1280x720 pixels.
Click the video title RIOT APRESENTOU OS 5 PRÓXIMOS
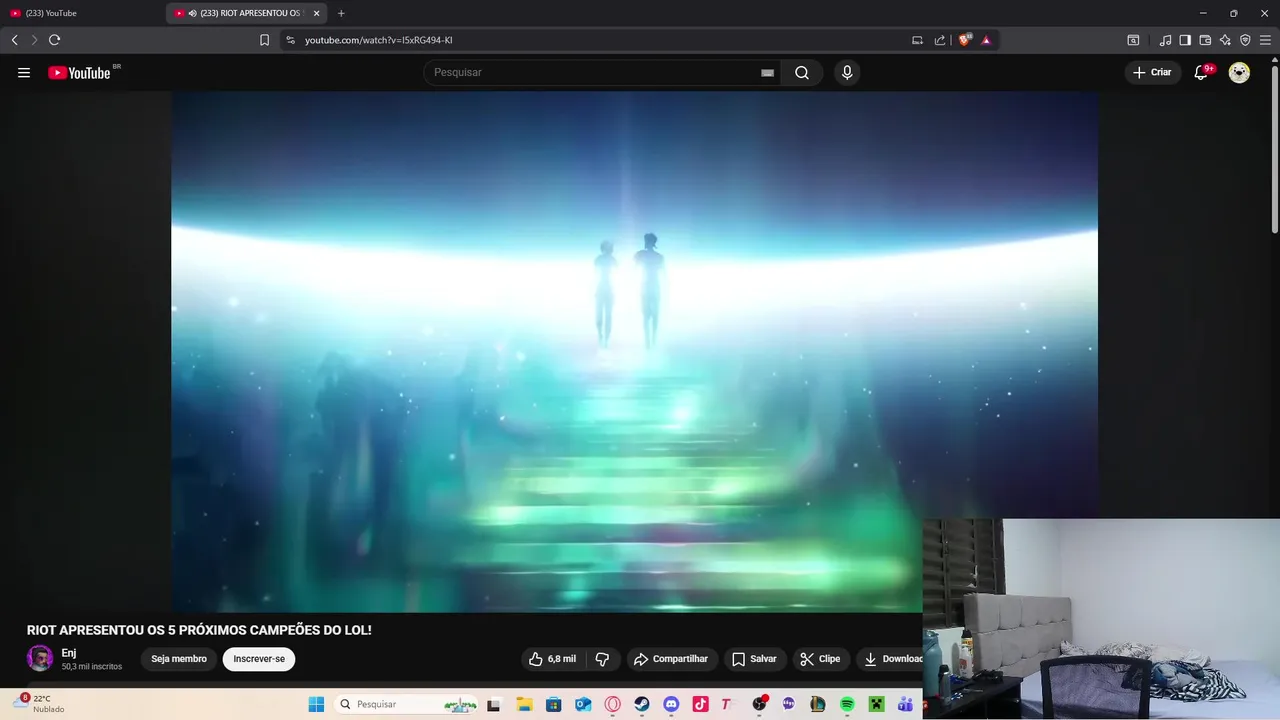coord(199,630)
